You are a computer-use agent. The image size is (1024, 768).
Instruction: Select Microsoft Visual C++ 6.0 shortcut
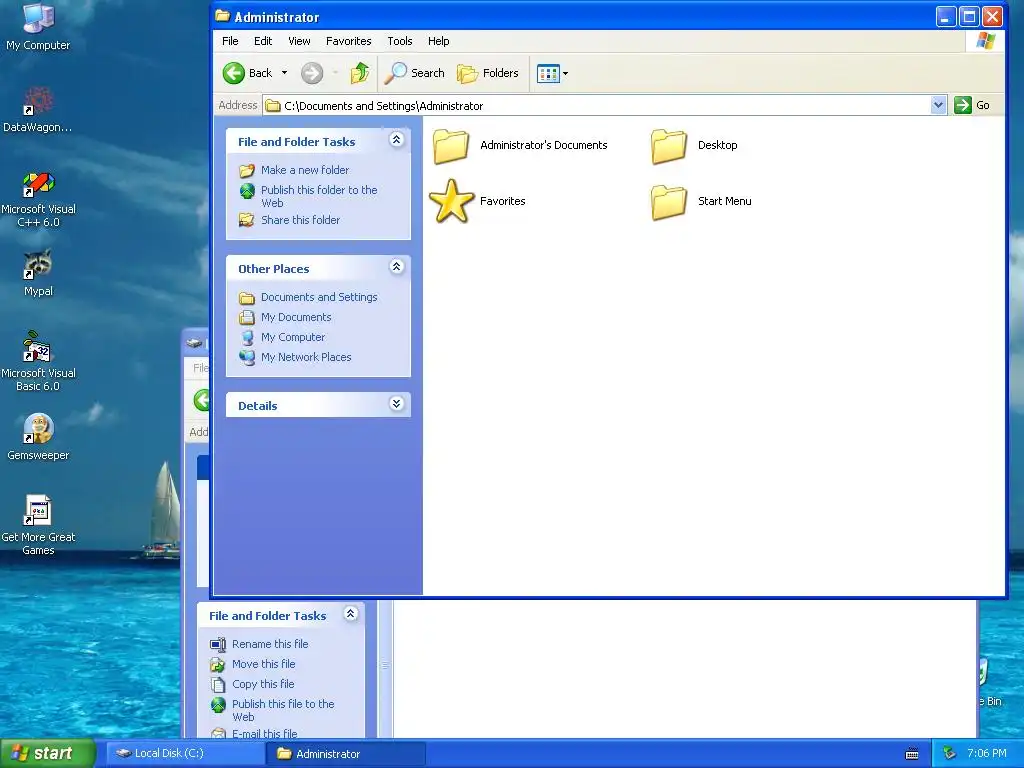tap(39, 199)
